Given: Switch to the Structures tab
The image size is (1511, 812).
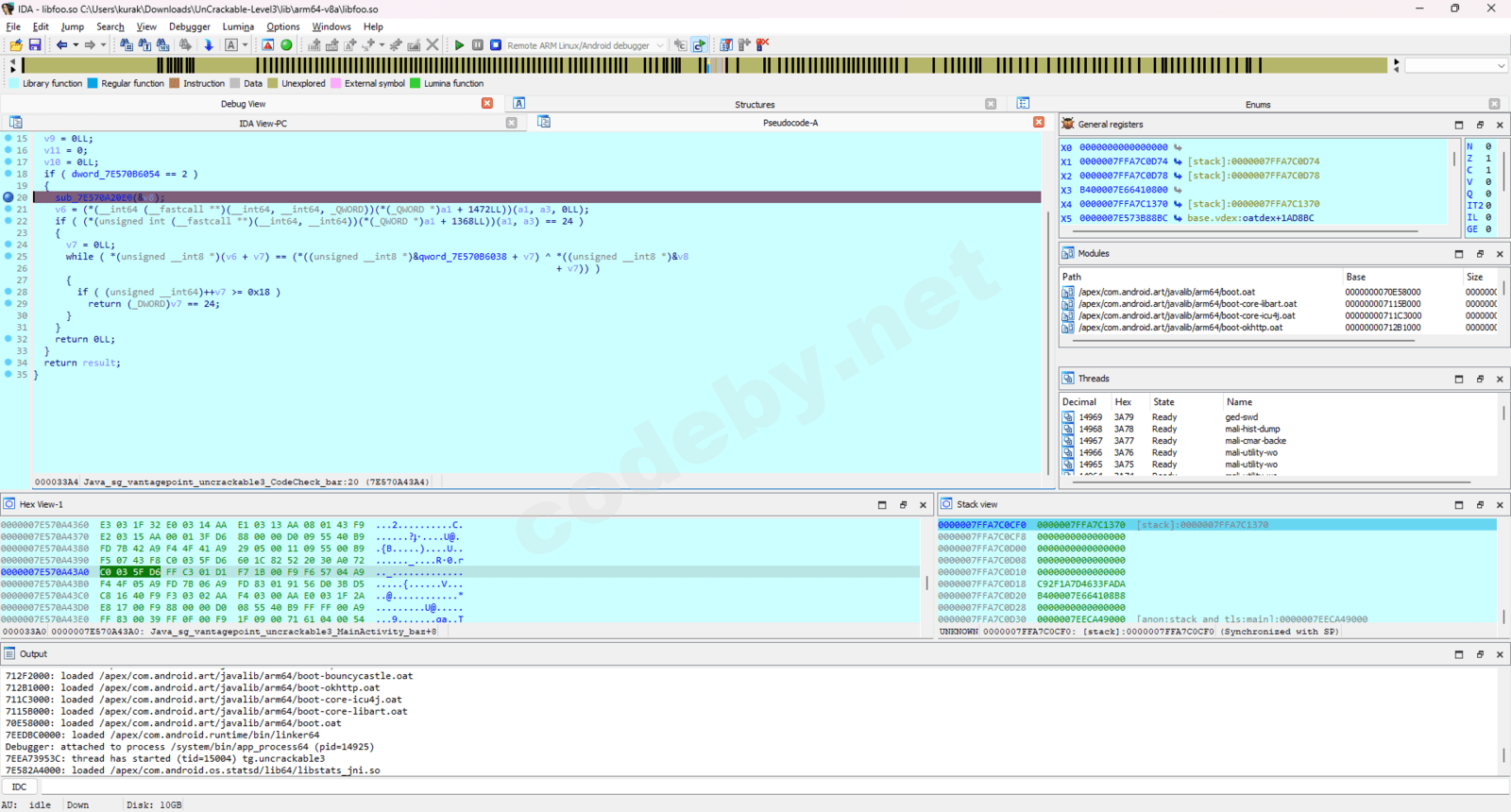Looking at the screenshot, I should point(755,105).
